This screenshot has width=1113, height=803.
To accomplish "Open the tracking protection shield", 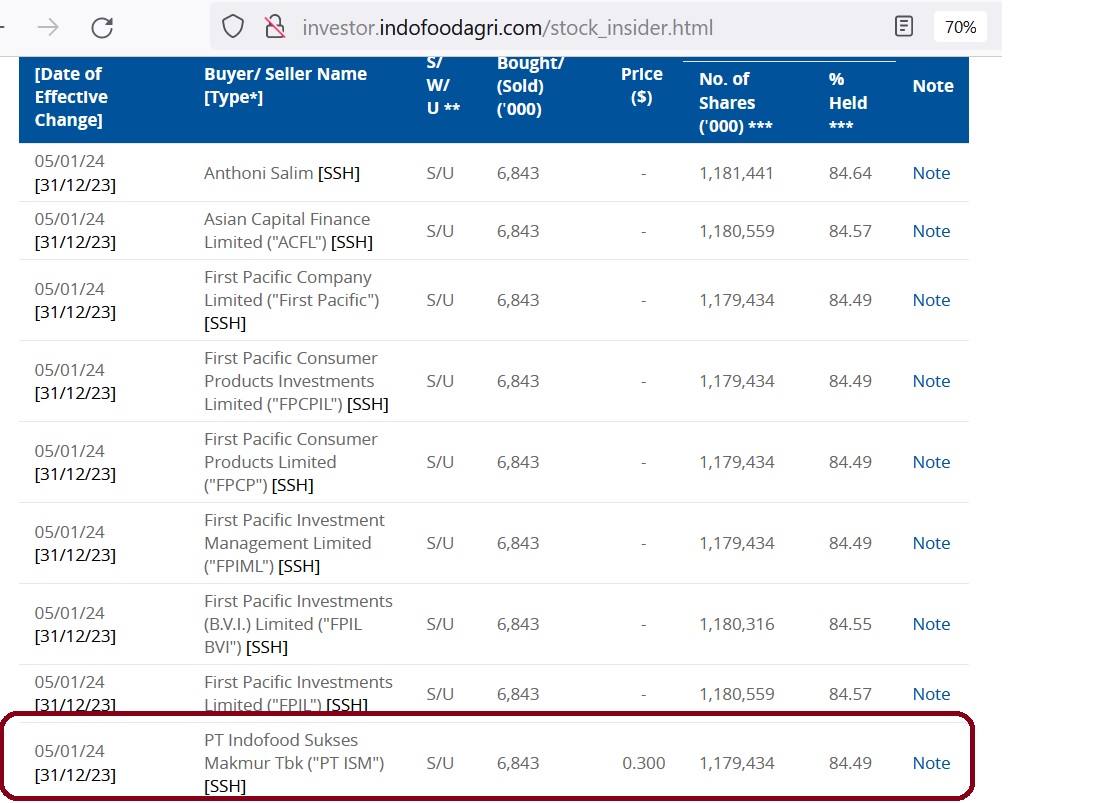I will 233,28.
